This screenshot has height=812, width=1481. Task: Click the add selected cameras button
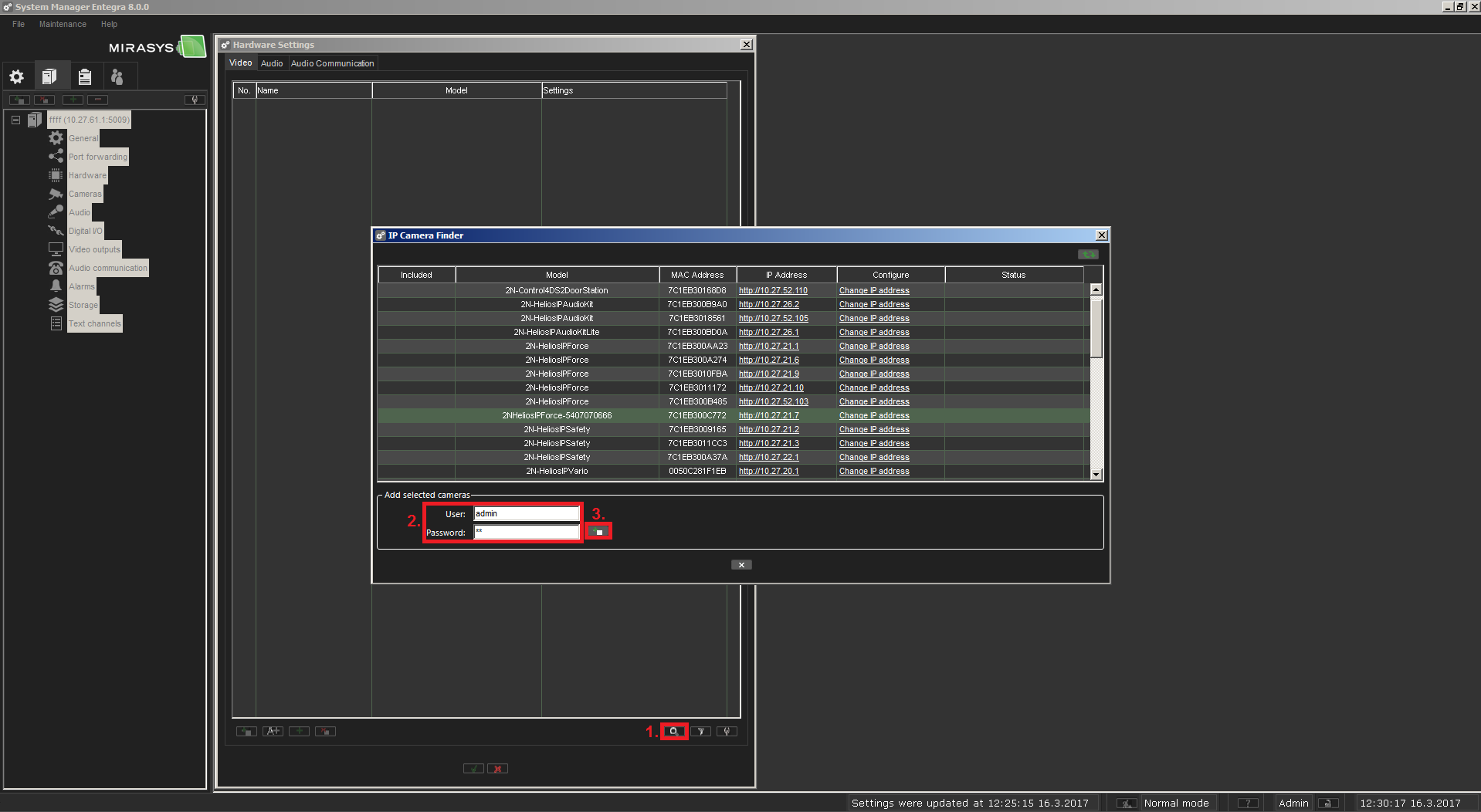[x=598, y=532]
